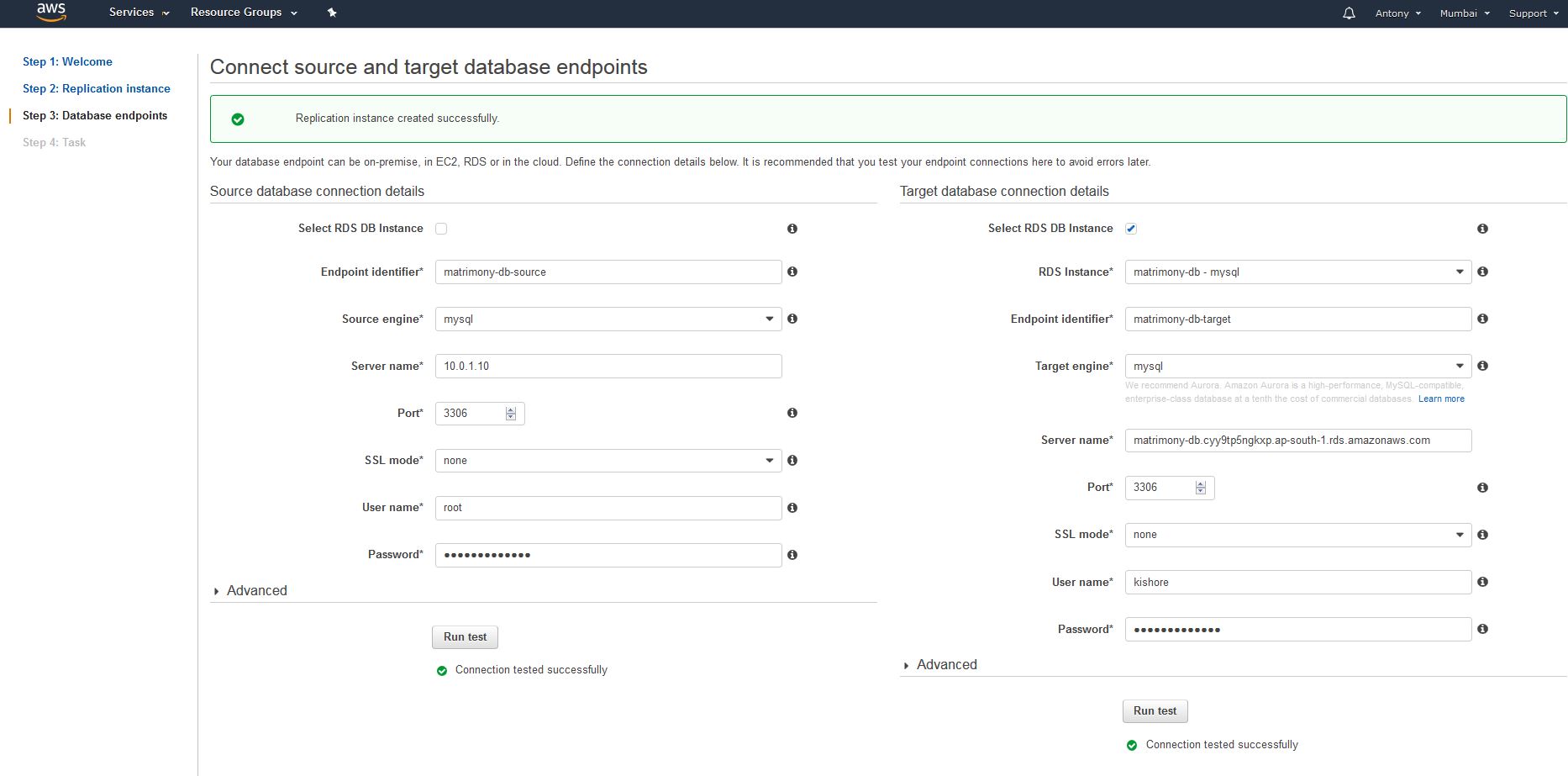Image resolution: width=1568 pixels, height=776 pixels.
Task: Open the Services menu
Action: coord(139,13)
